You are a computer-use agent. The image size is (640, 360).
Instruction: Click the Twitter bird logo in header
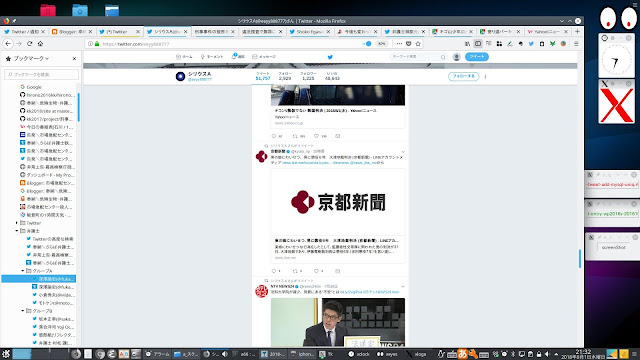point(330,57)
